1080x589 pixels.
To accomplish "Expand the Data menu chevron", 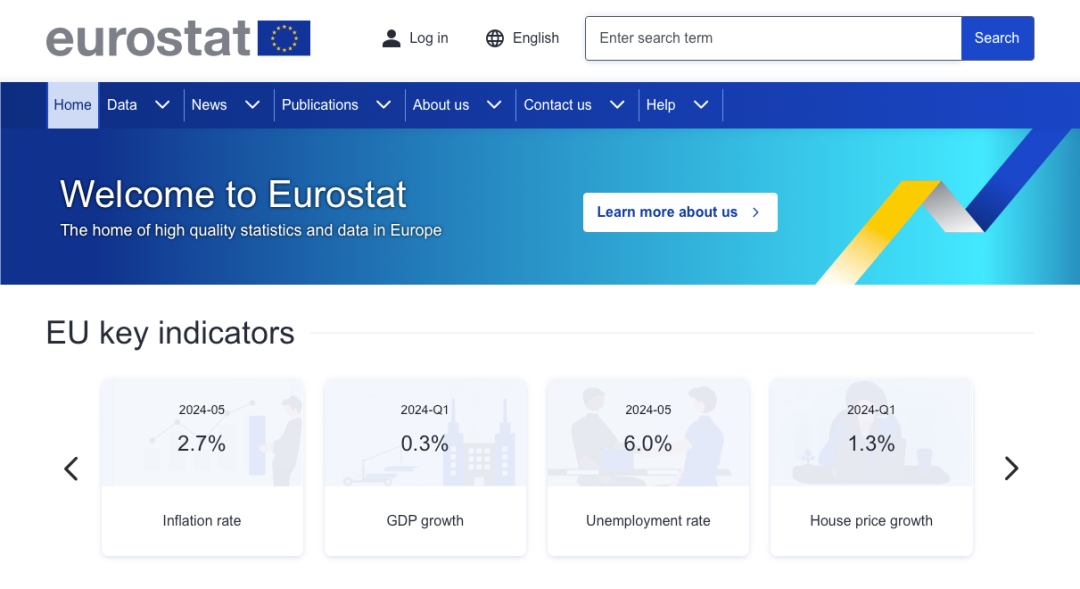I will click(x=162, y=105).
